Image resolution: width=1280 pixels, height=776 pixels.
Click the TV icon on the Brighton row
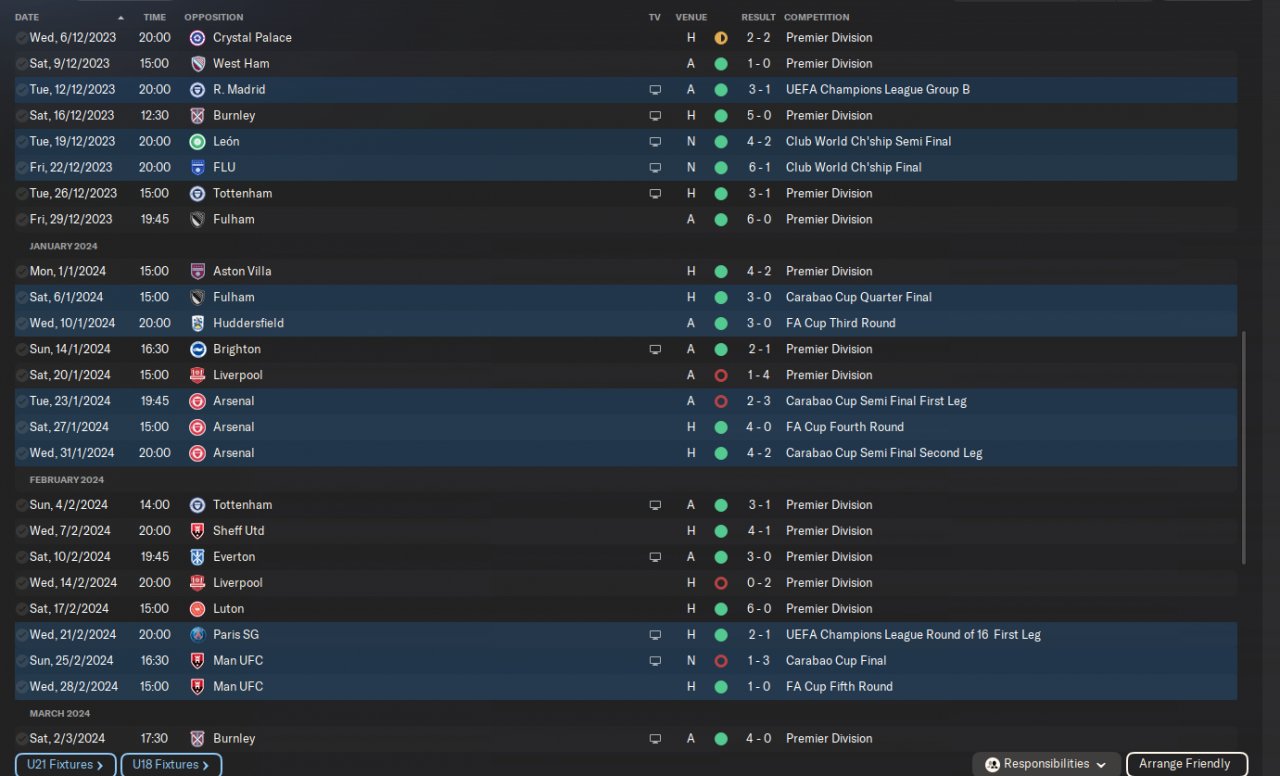(x=655, y=350)
